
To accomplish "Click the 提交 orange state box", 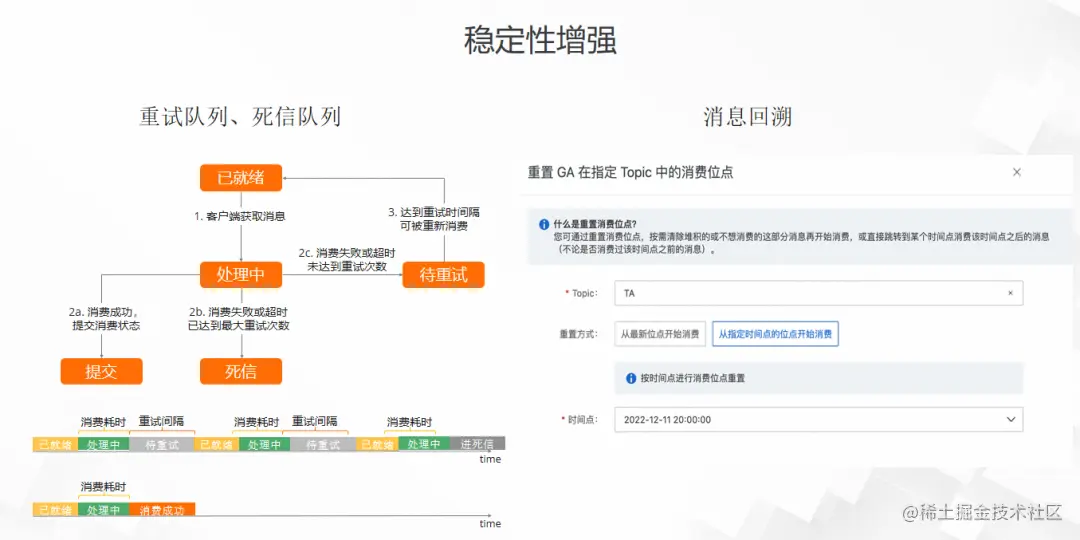I will (x=101, y=371).
